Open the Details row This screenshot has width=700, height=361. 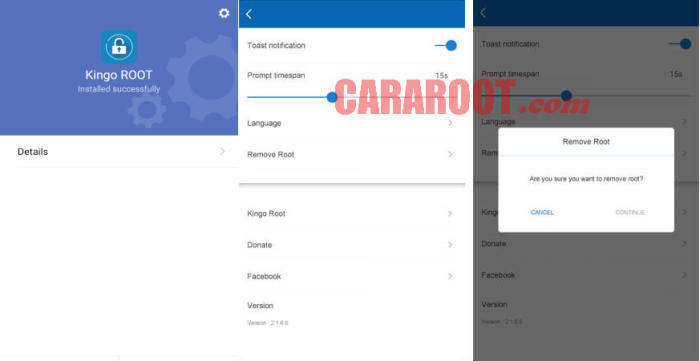(x=119, y=152)
